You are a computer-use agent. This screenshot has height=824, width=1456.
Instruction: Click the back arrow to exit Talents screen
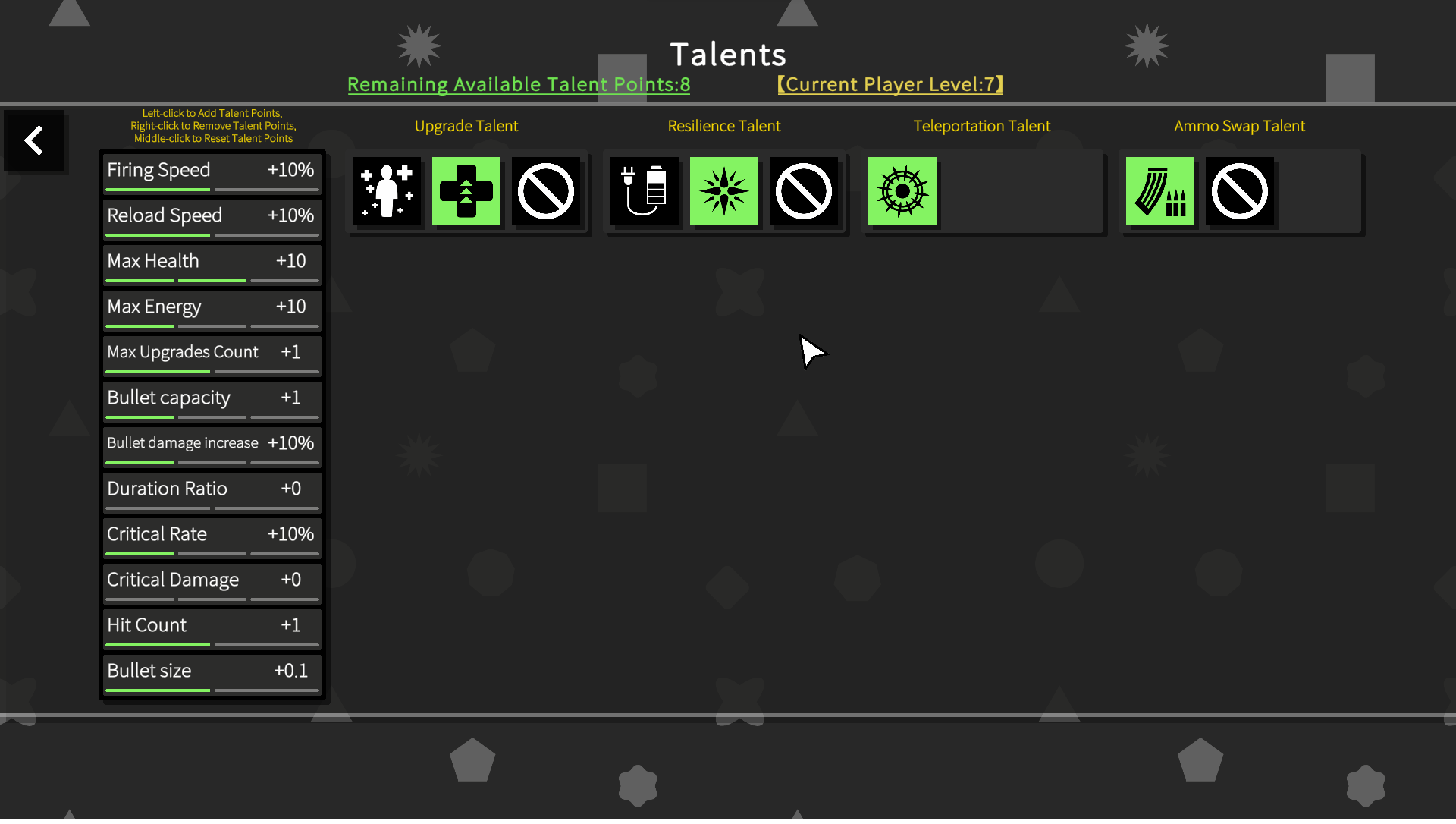tap(35, 141)
